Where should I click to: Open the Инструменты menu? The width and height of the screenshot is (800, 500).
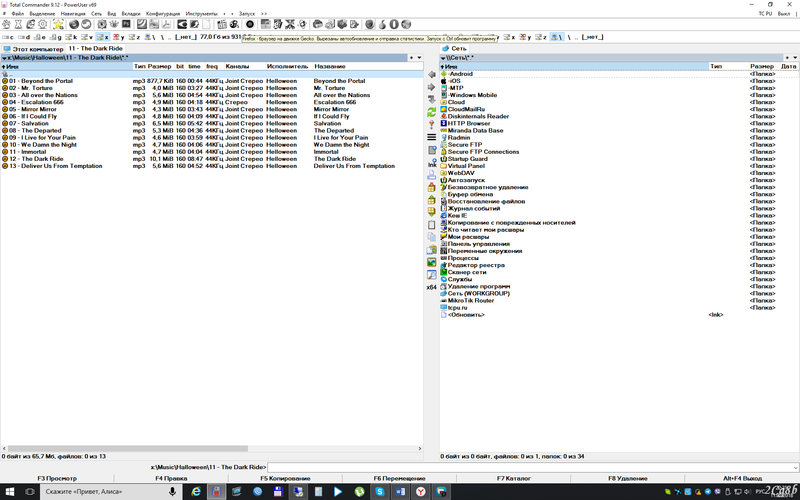[x=202, y=14]
